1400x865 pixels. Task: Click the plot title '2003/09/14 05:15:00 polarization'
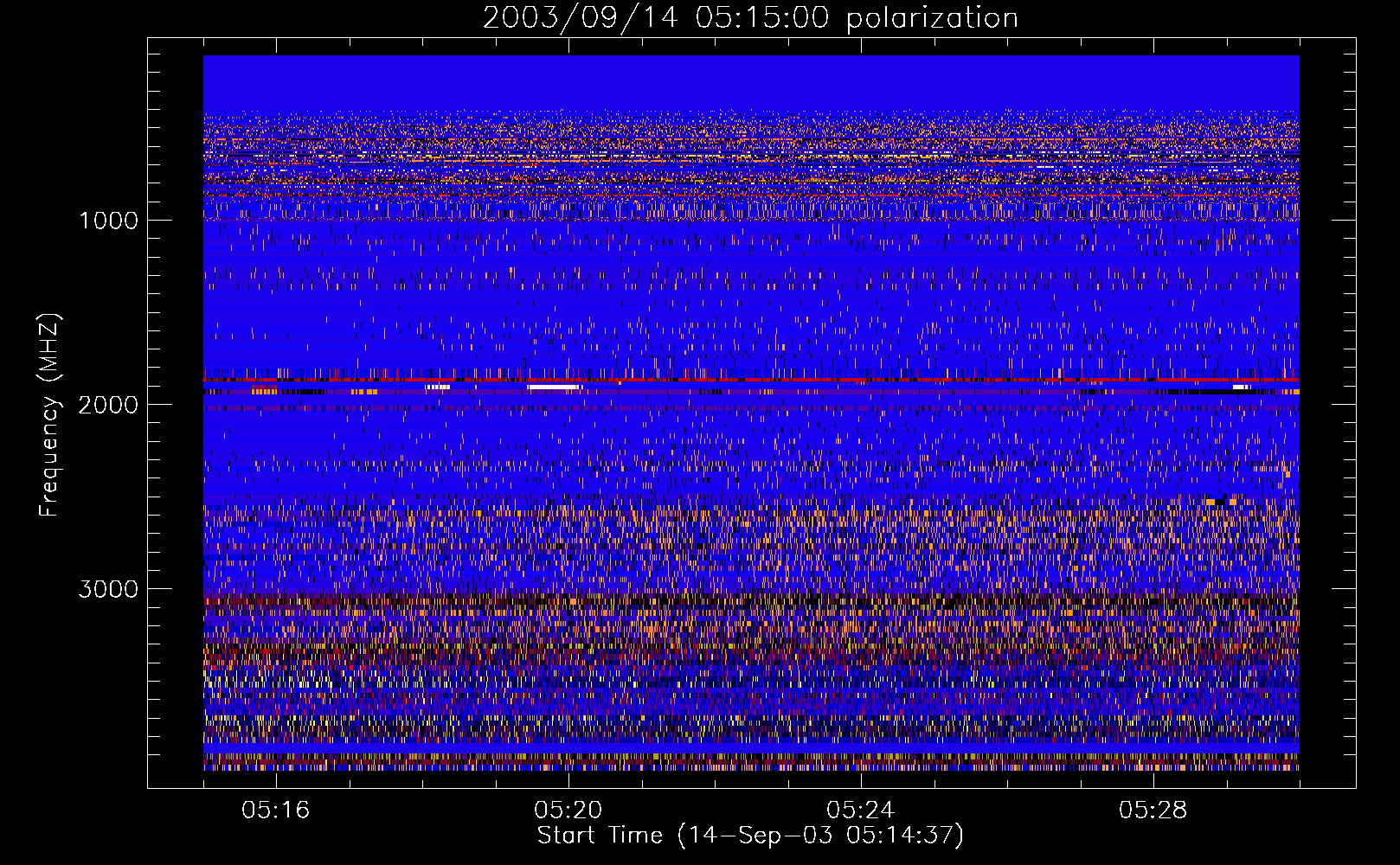750,18
